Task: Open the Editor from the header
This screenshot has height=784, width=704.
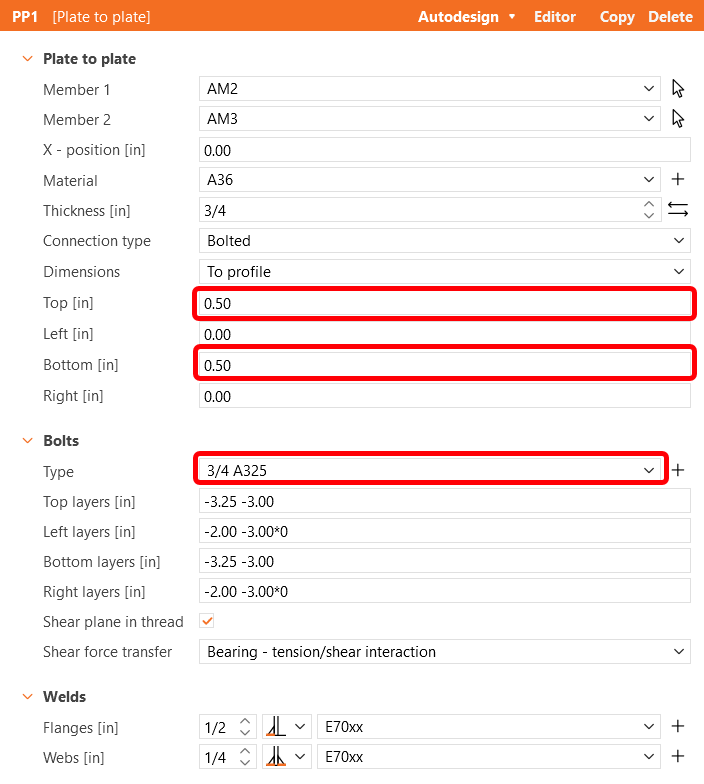Action: pos(555,16)
